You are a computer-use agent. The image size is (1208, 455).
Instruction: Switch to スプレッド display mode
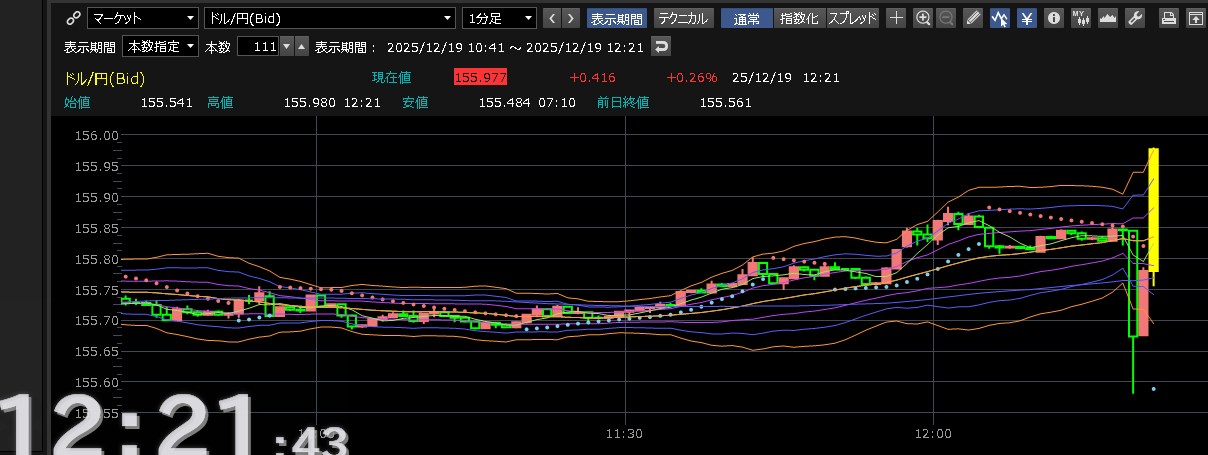coord(852,18)
